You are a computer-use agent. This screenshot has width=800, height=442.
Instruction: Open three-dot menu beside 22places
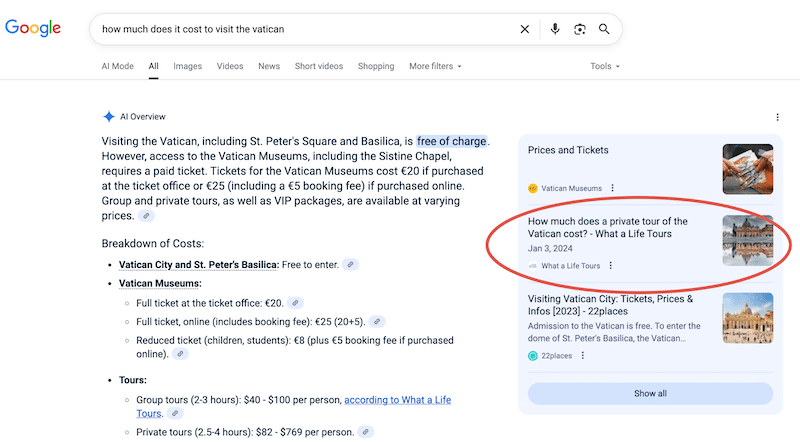(583, 355)
